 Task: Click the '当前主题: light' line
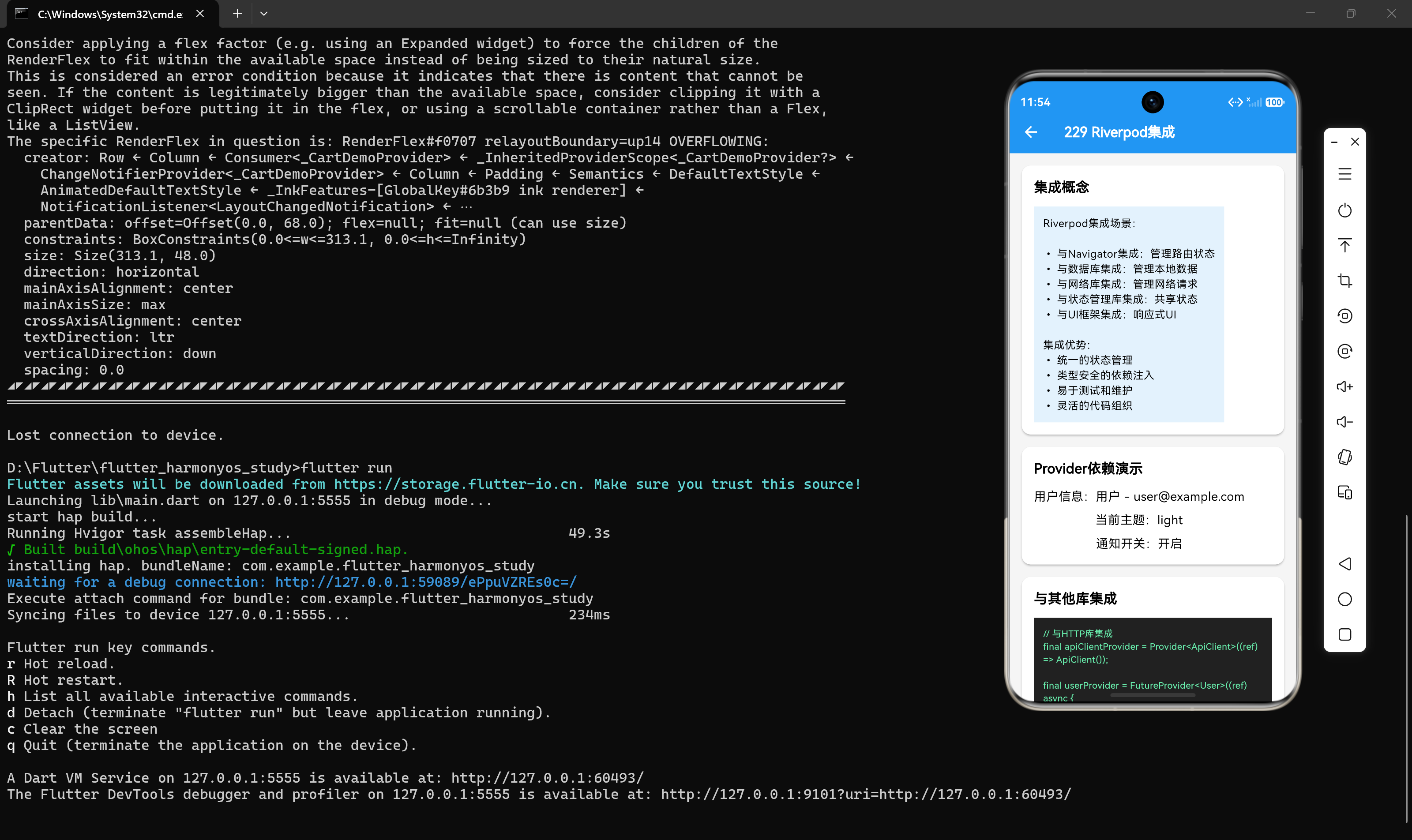(x=1139, y=520)
